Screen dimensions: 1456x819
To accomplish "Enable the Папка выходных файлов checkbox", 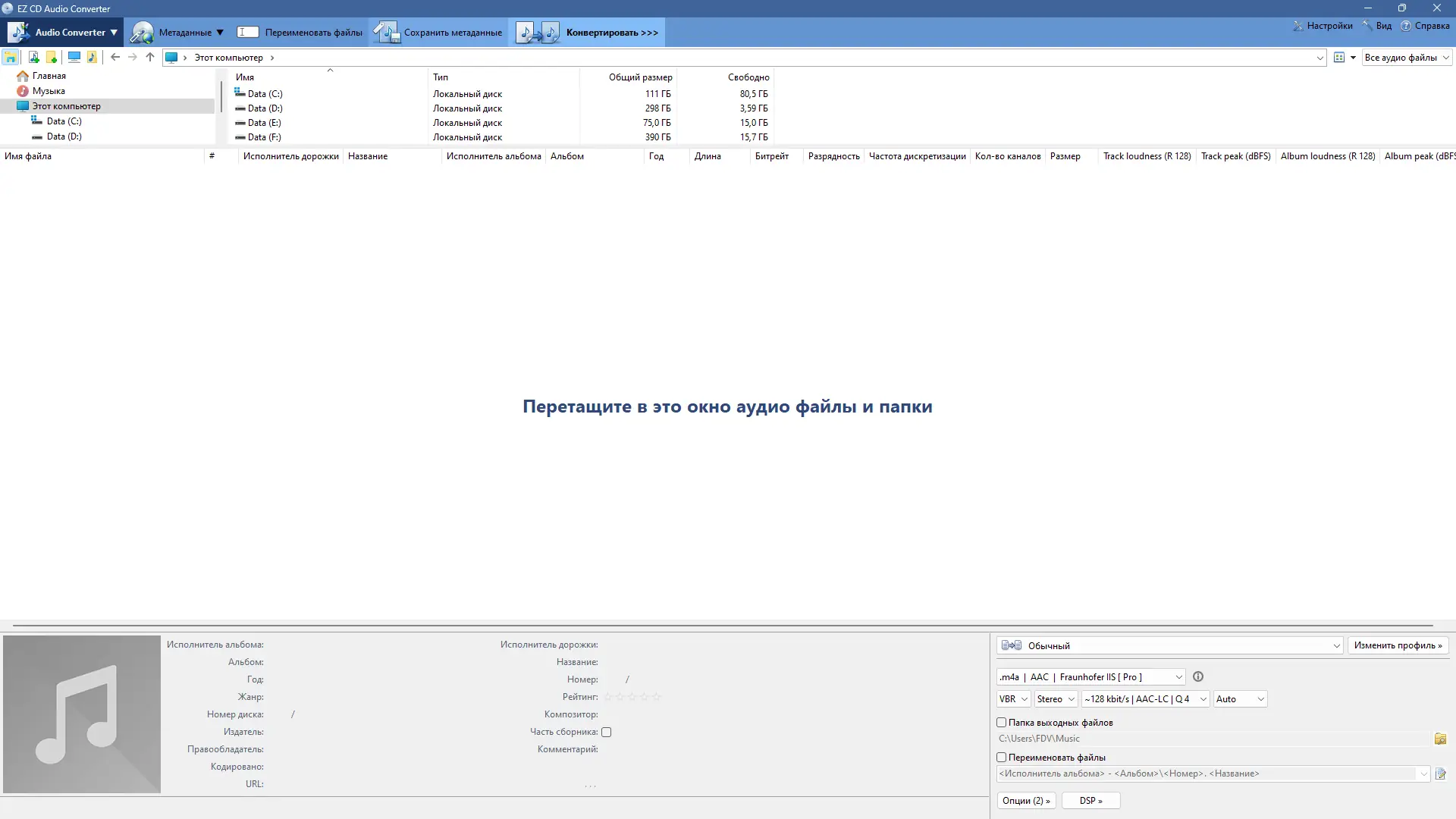I will [x=1003, y=723].
